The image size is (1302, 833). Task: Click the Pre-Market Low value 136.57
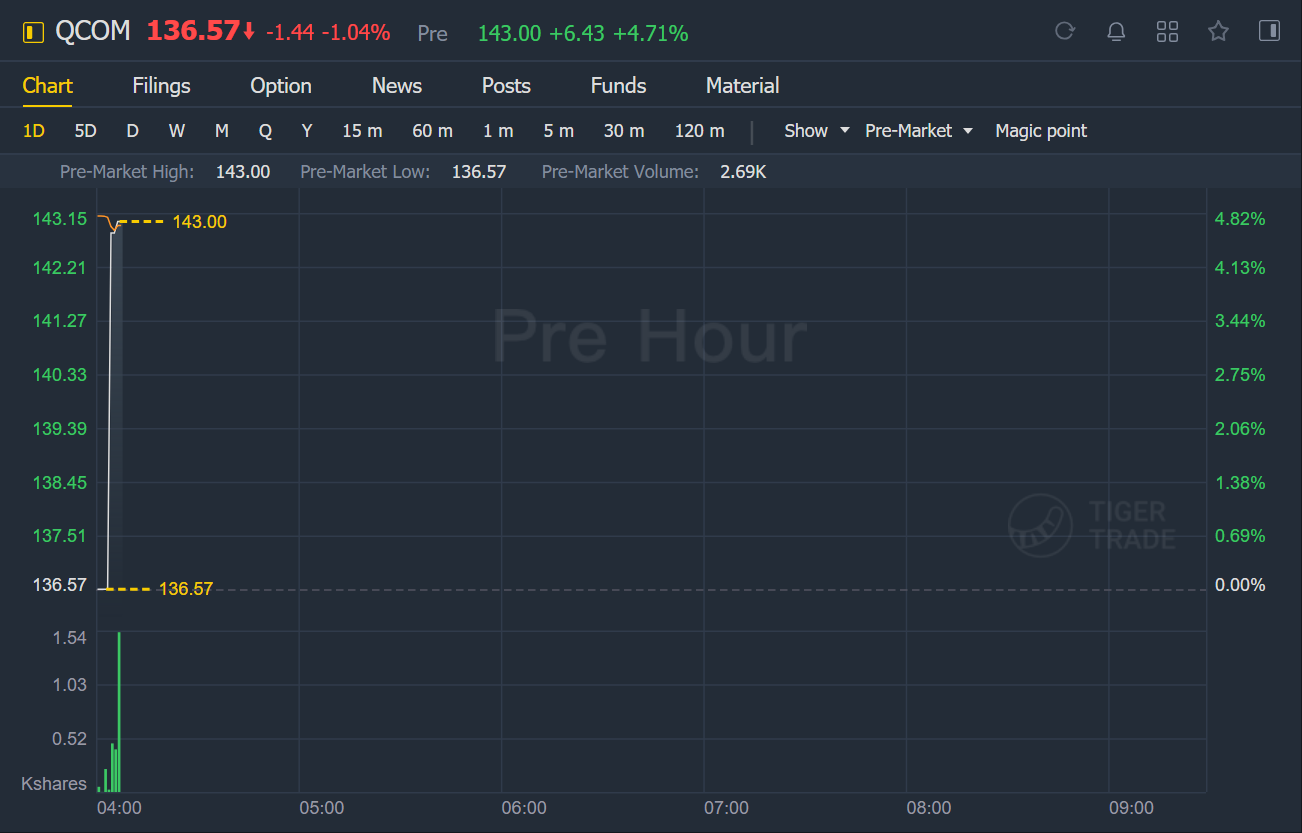tap(479, 172)
